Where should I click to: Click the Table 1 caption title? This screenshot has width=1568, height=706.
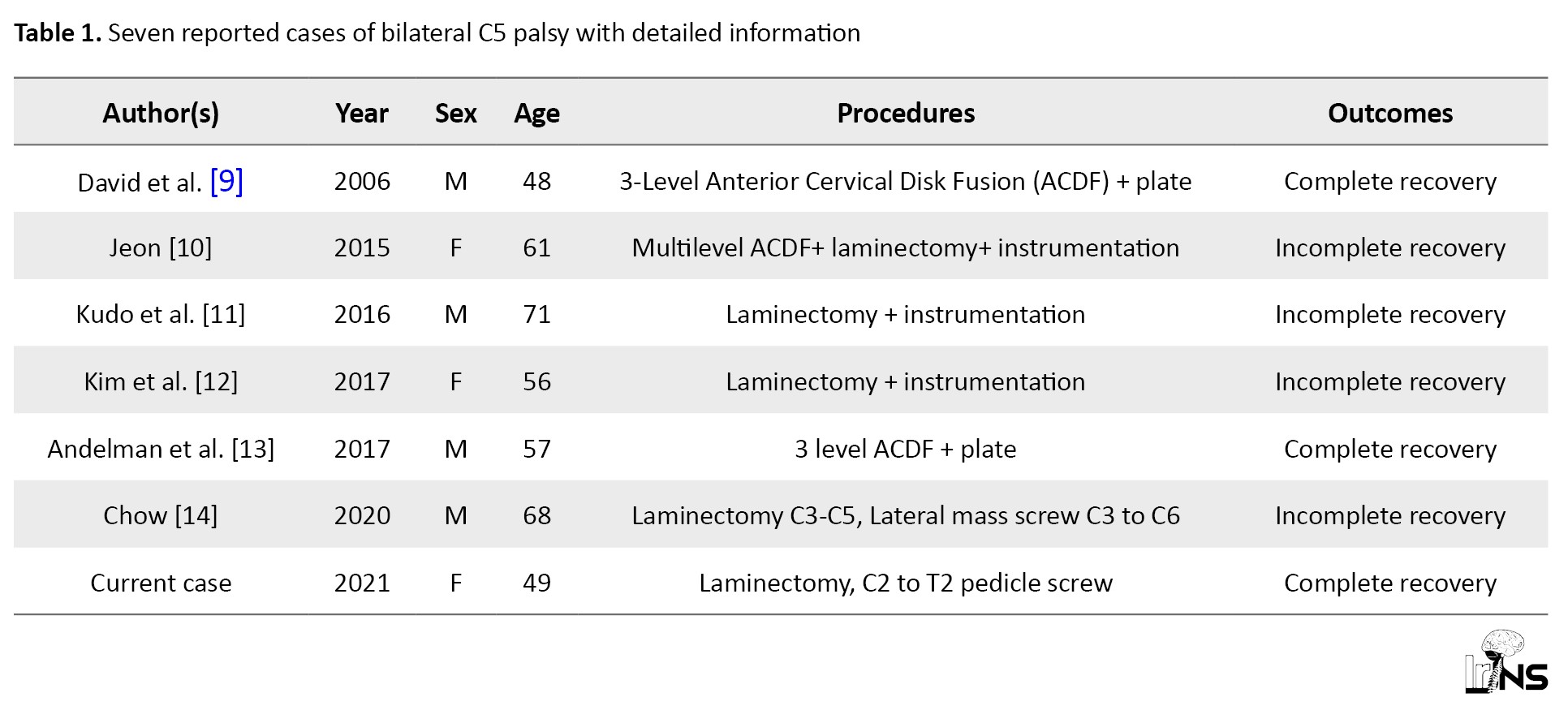[437, 32]
